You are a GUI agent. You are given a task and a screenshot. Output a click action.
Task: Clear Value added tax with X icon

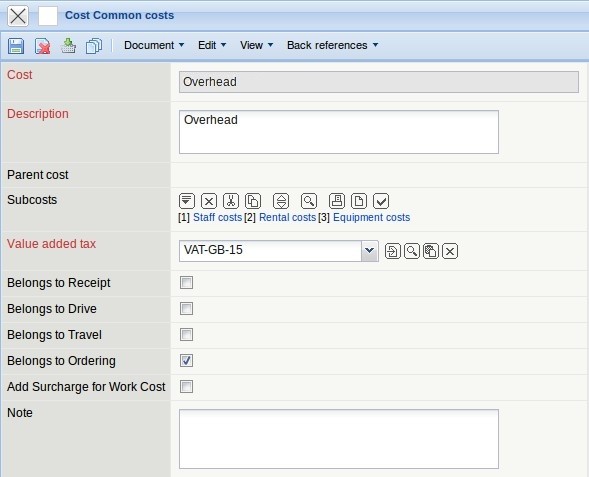450,251
